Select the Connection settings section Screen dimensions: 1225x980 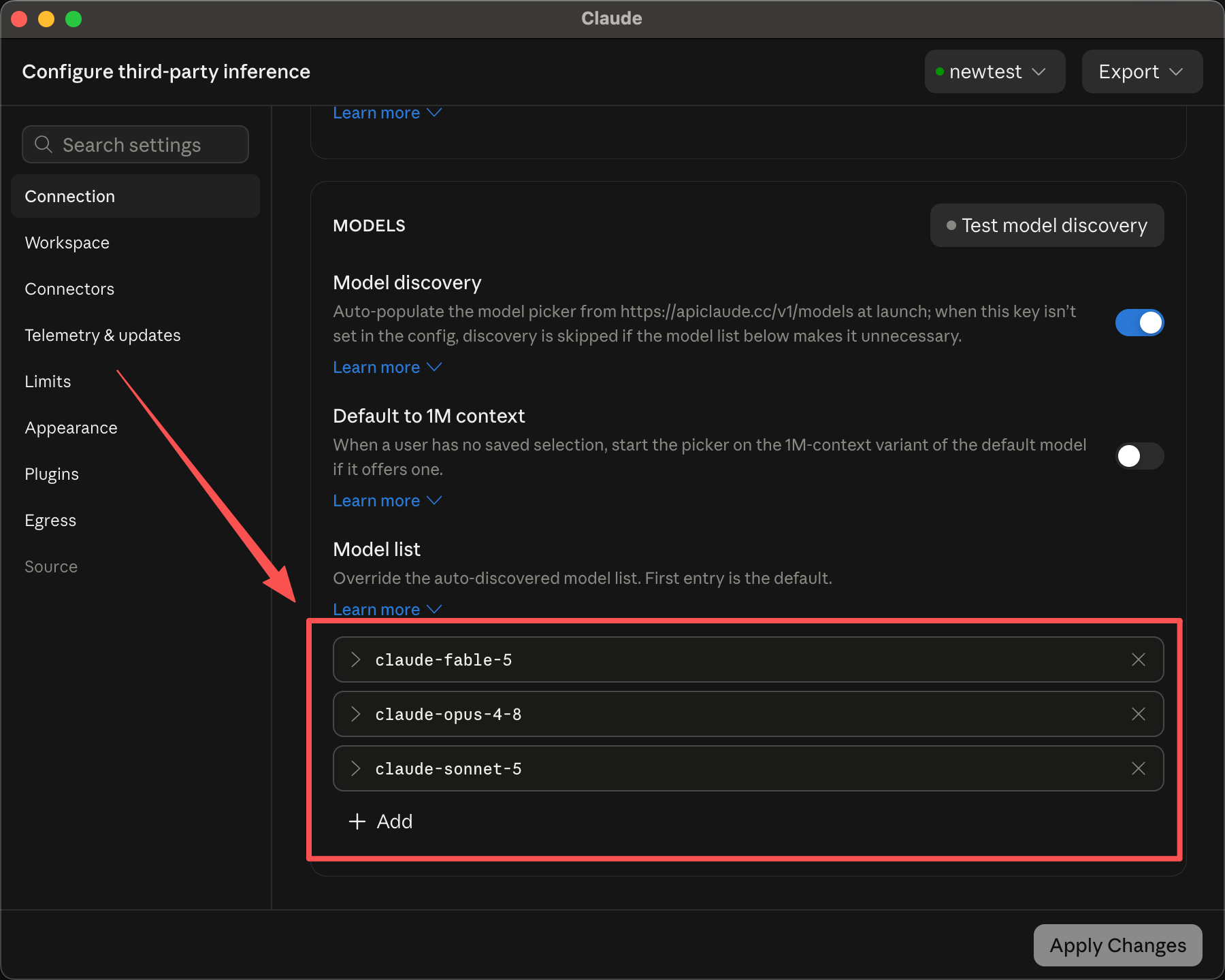click(x=135, y=196)
